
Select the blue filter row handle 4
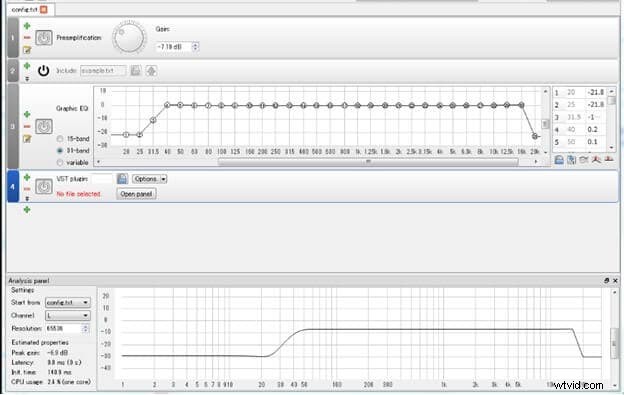coord(13,187)
